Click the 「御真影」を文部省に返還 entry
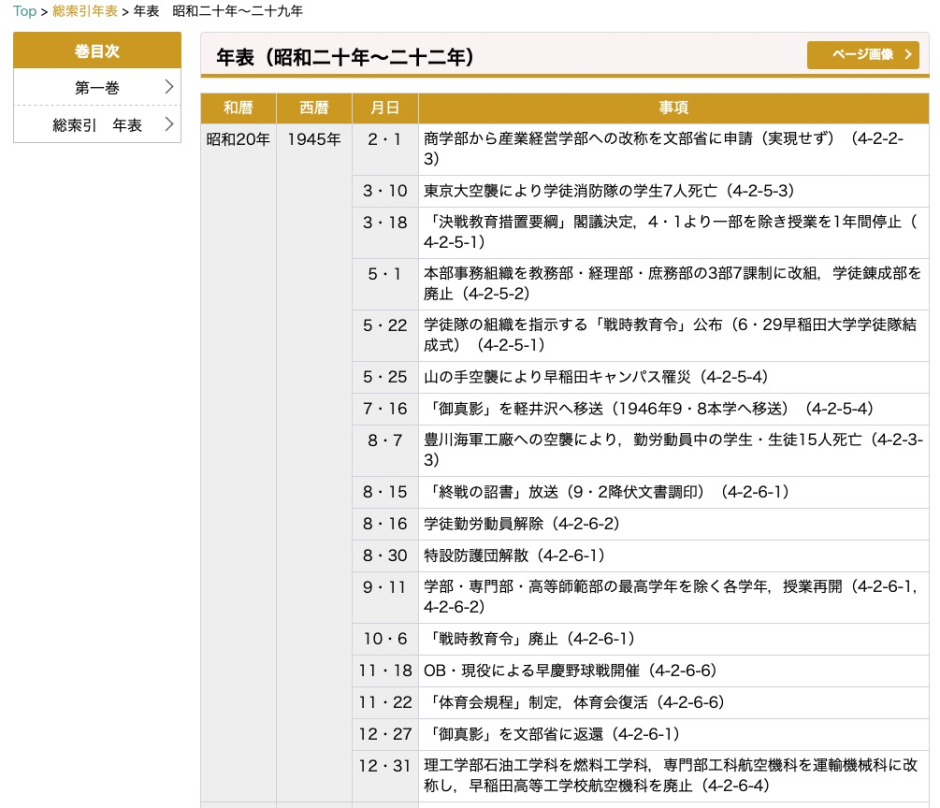 pyautogui.click(x=674, y=734)
